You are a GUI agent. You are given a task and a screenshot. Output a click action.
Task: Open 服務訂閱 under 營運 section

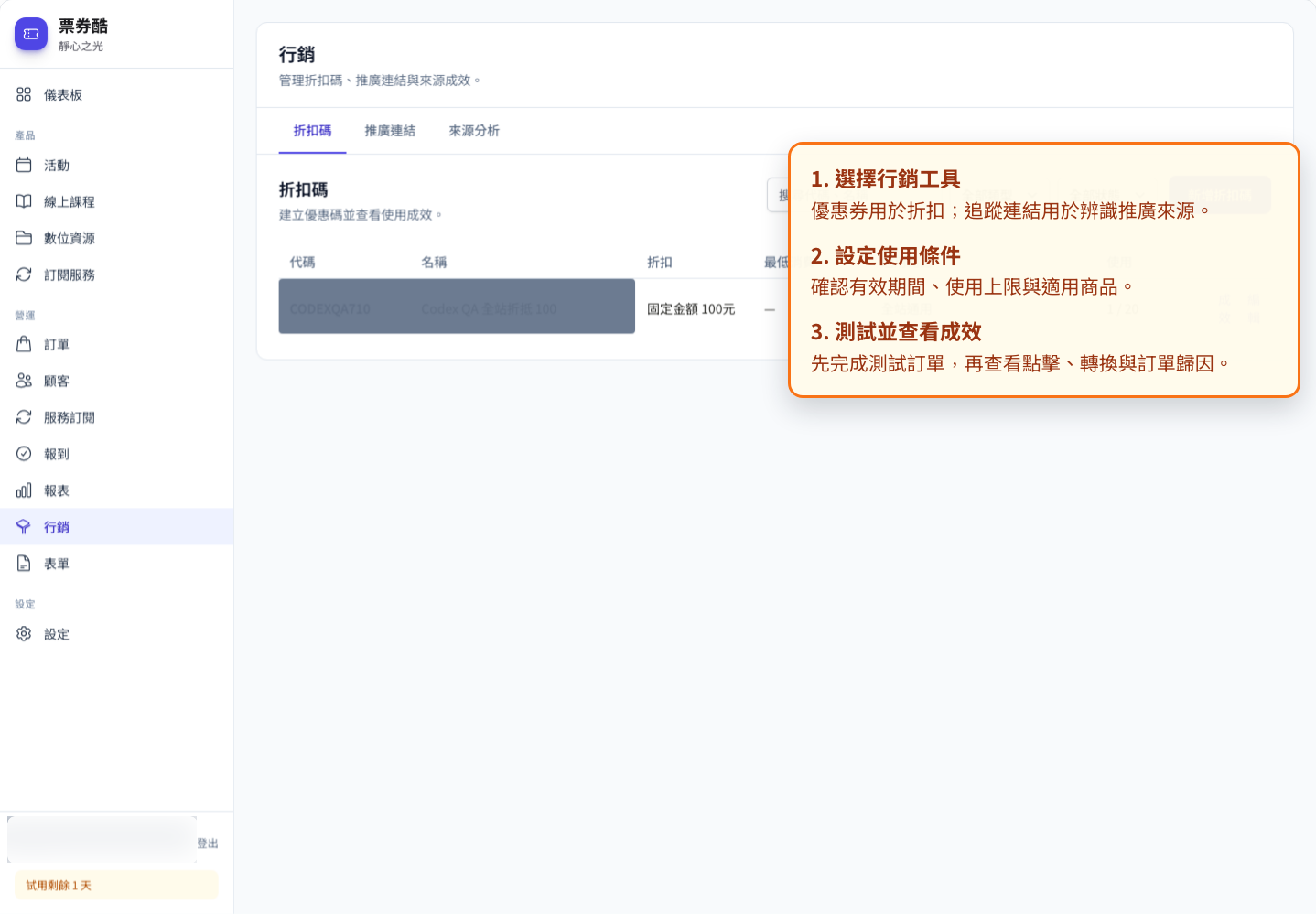coord(116,418)
